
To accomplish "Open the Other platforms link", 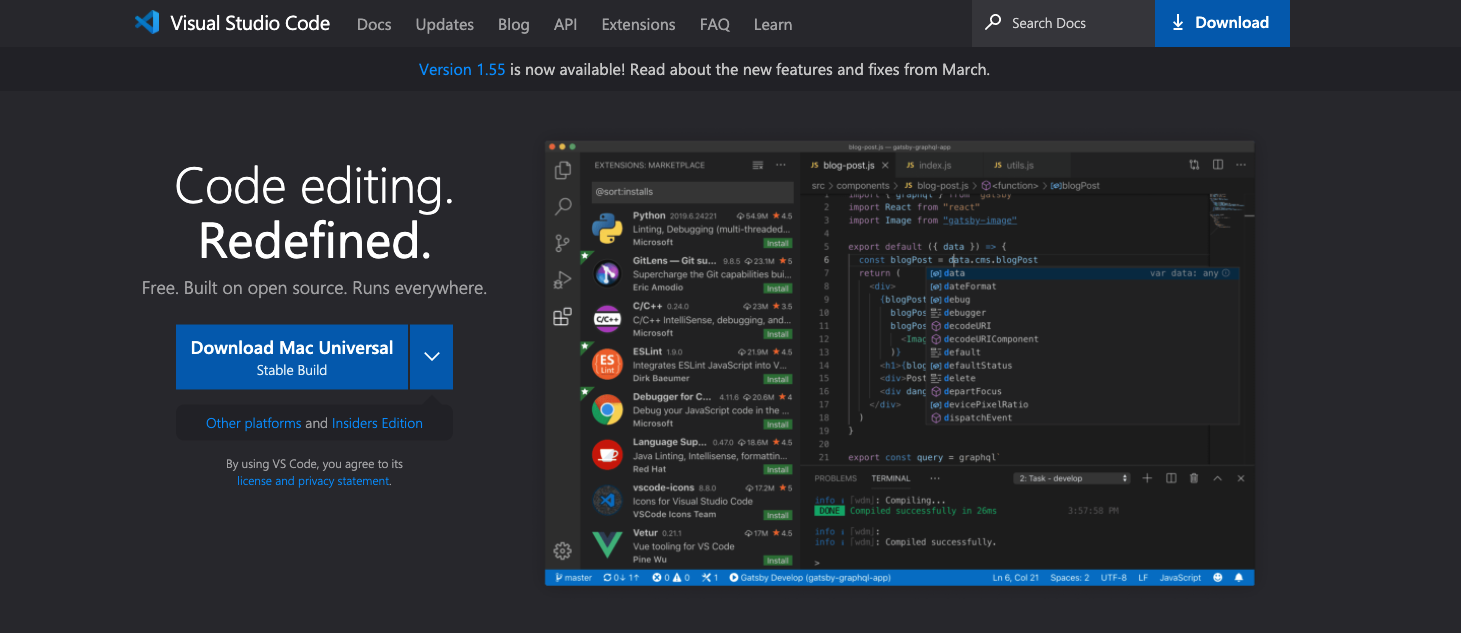I will 253,423.
